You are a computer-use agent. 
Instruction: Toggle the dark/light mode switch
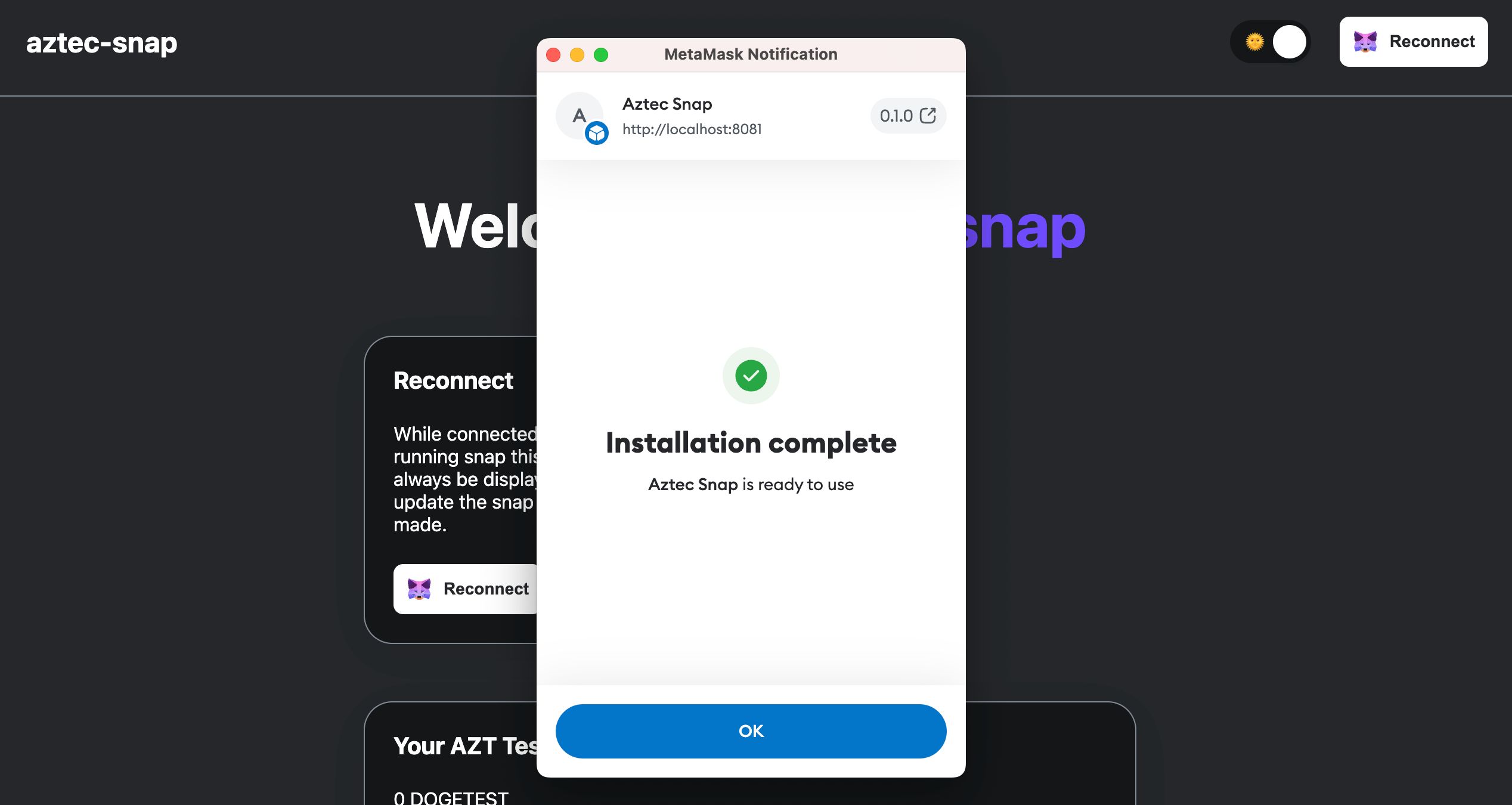(1272, 41)
